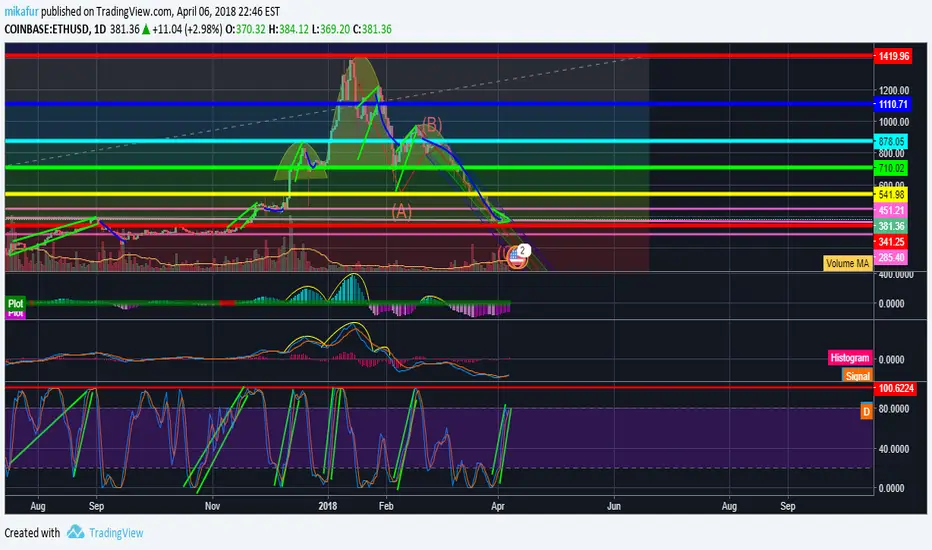This screenshot has width=932, height=550.
Task: Select the 541.98 yellow price label
Action: point(891,194)
